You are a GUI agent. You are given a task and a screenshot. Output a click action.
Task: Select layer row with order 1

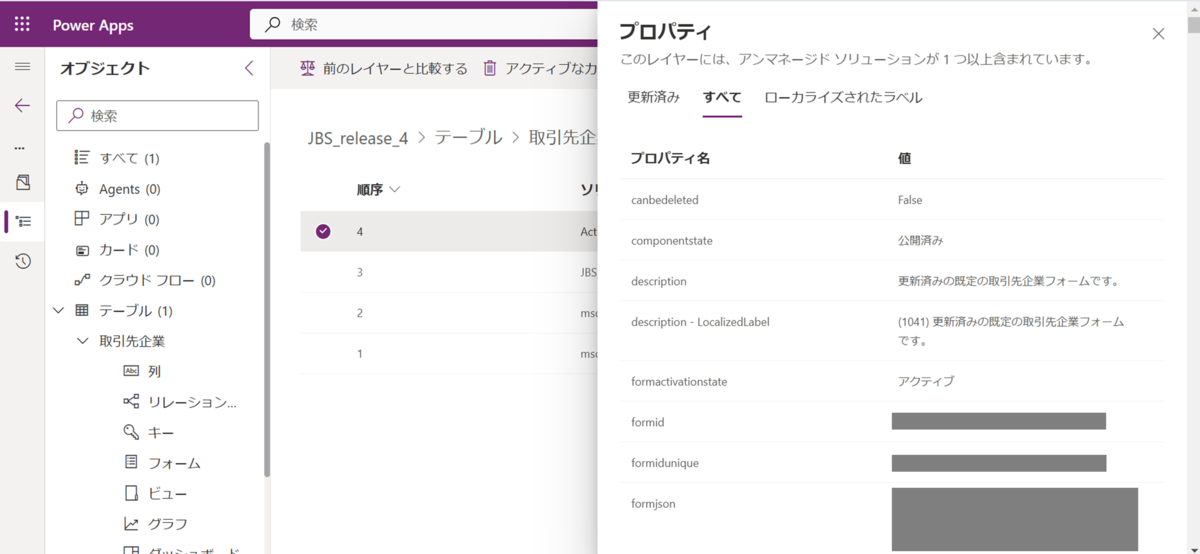click(449, 354)
